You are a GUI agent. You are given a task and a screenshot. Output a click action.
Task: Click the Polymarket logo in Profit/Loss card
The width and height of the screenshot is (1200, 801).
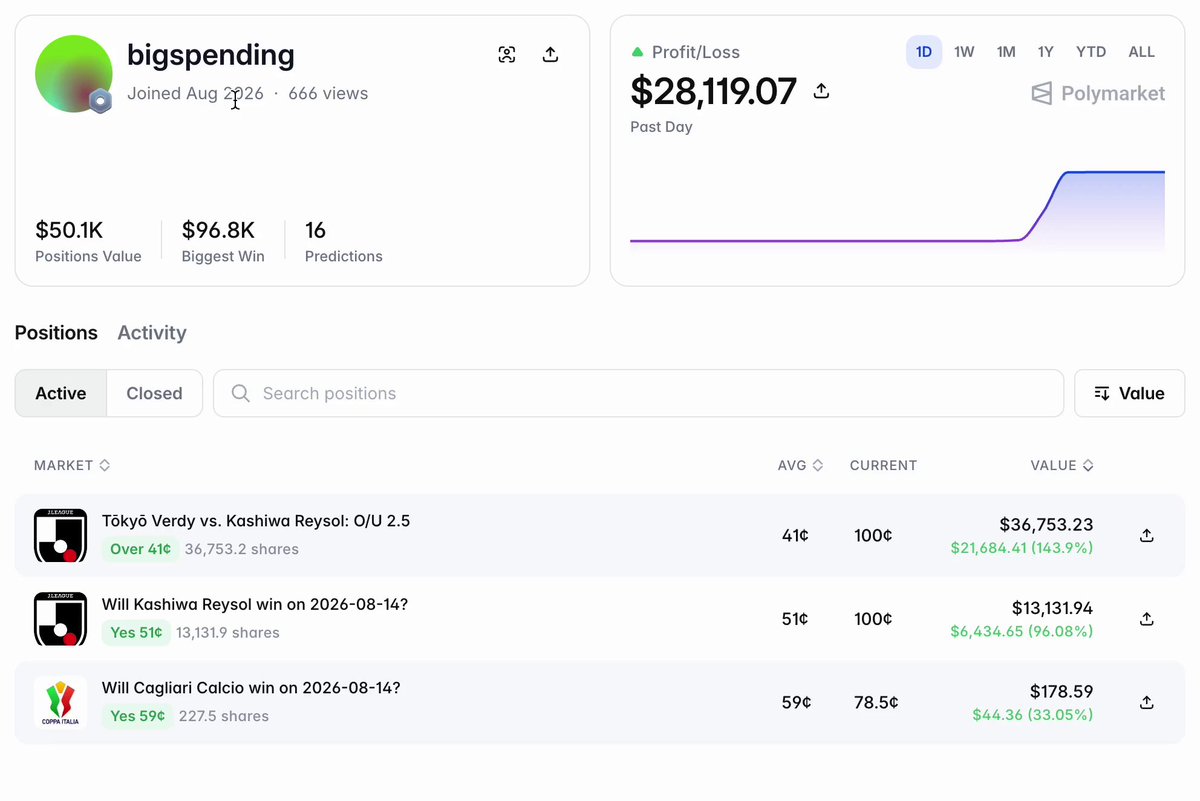coord(1098,93)
